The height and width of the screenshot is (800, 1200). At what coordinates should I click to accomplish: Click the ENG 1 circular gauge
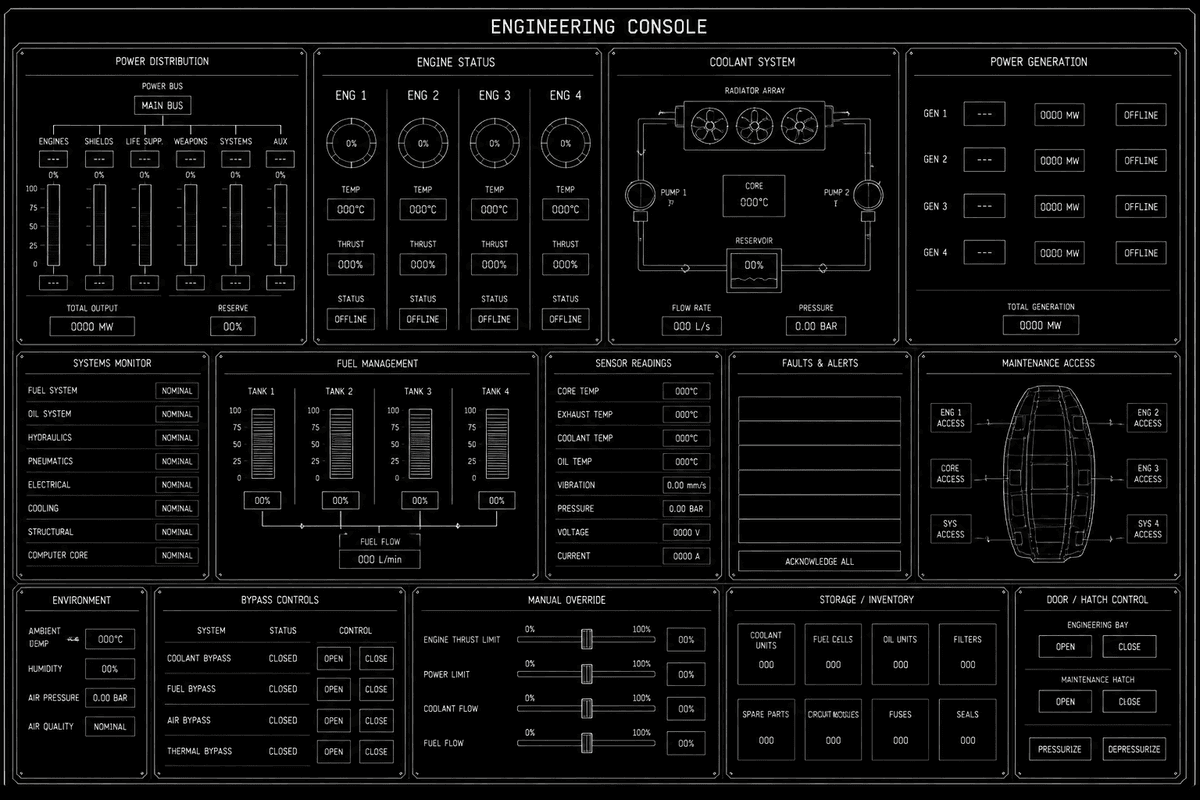[351, 144]
